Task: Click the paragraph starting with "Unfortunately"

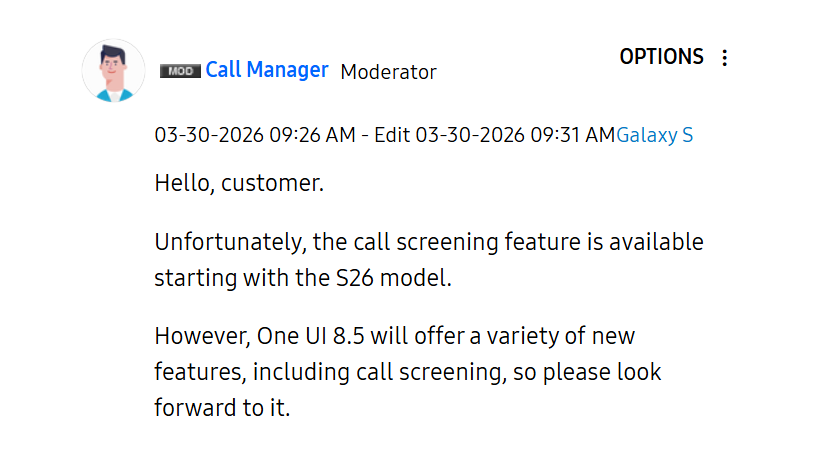Action: (x=429, y=260)
